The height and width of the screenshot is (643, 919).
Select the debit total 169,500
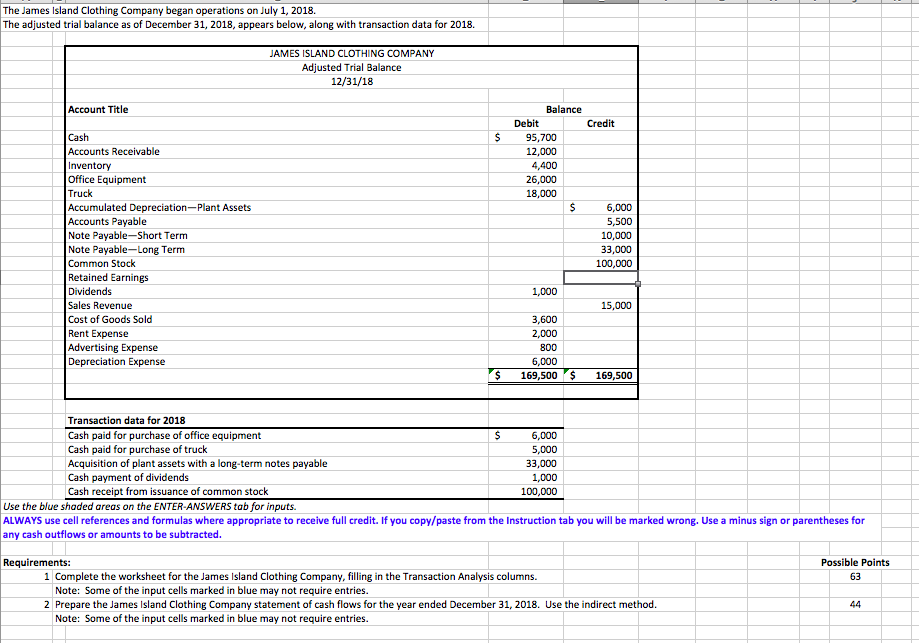pos(539,376)
